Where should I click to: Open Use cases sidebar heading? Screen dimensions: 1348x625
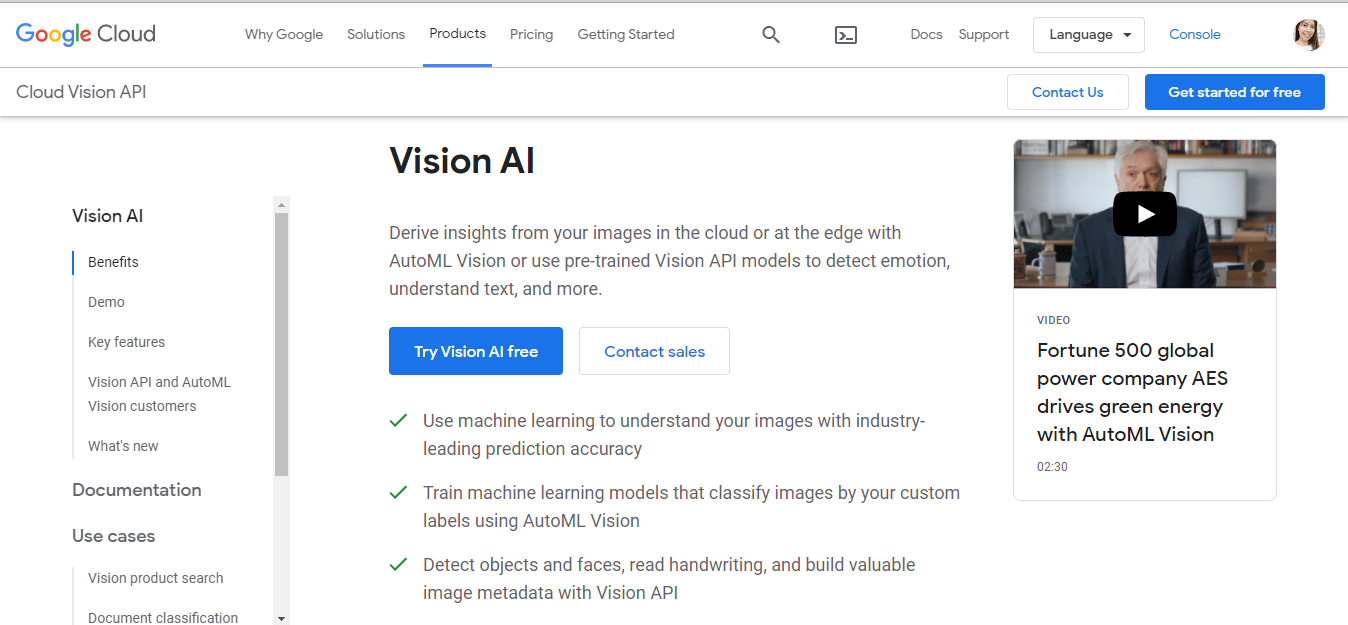114,536
